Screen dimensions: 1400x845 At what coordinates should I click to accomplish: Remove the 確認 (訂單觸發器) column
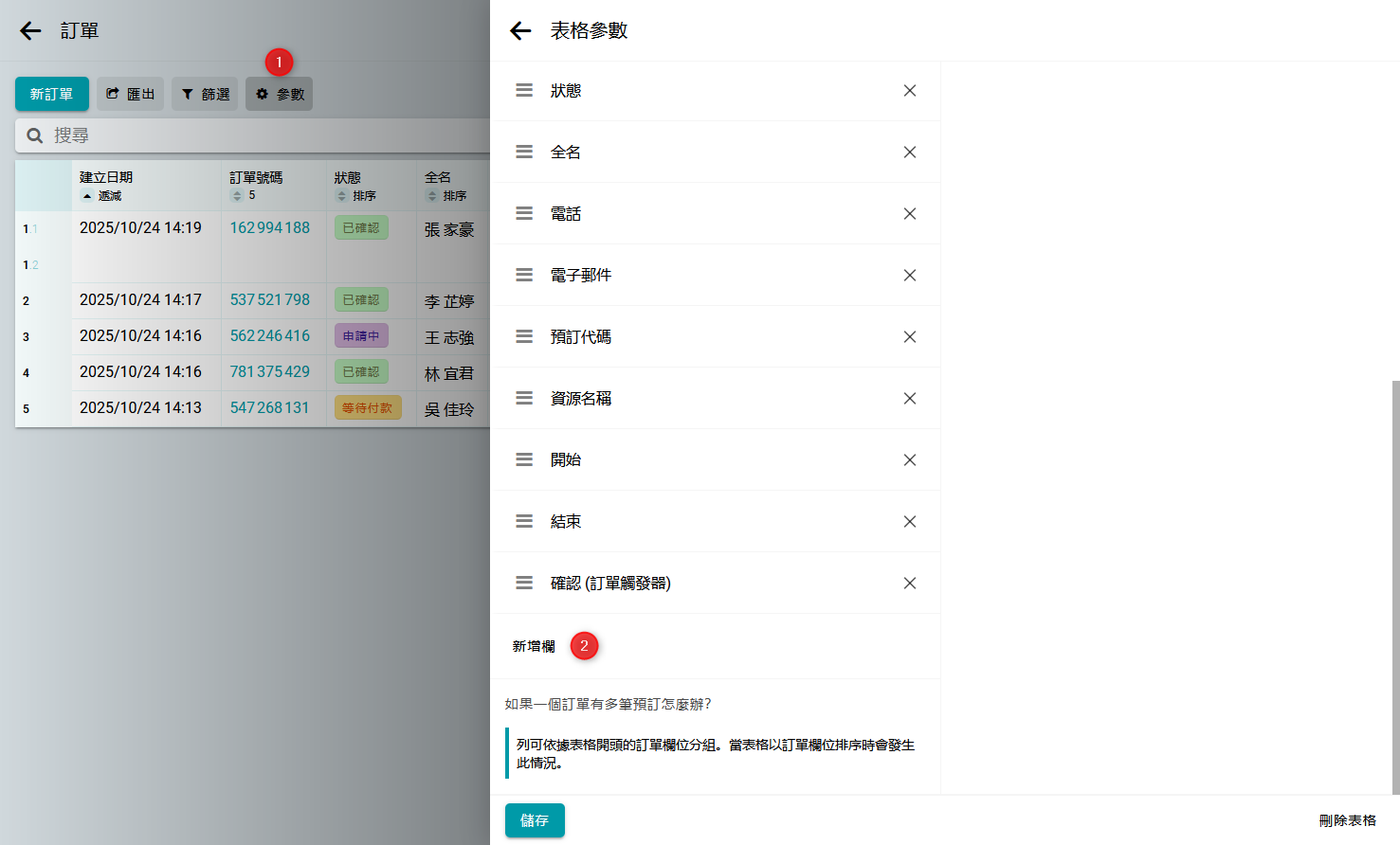pos(909,584)
